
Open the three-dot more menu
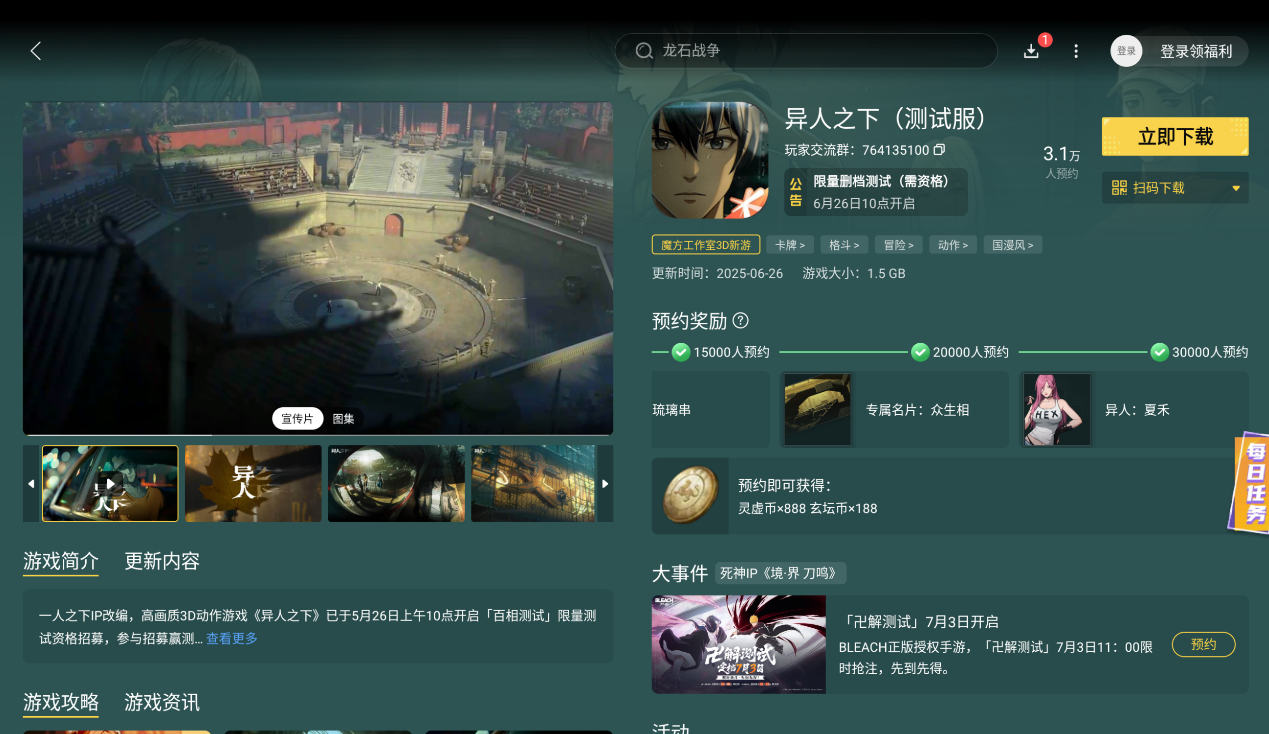1076,51
